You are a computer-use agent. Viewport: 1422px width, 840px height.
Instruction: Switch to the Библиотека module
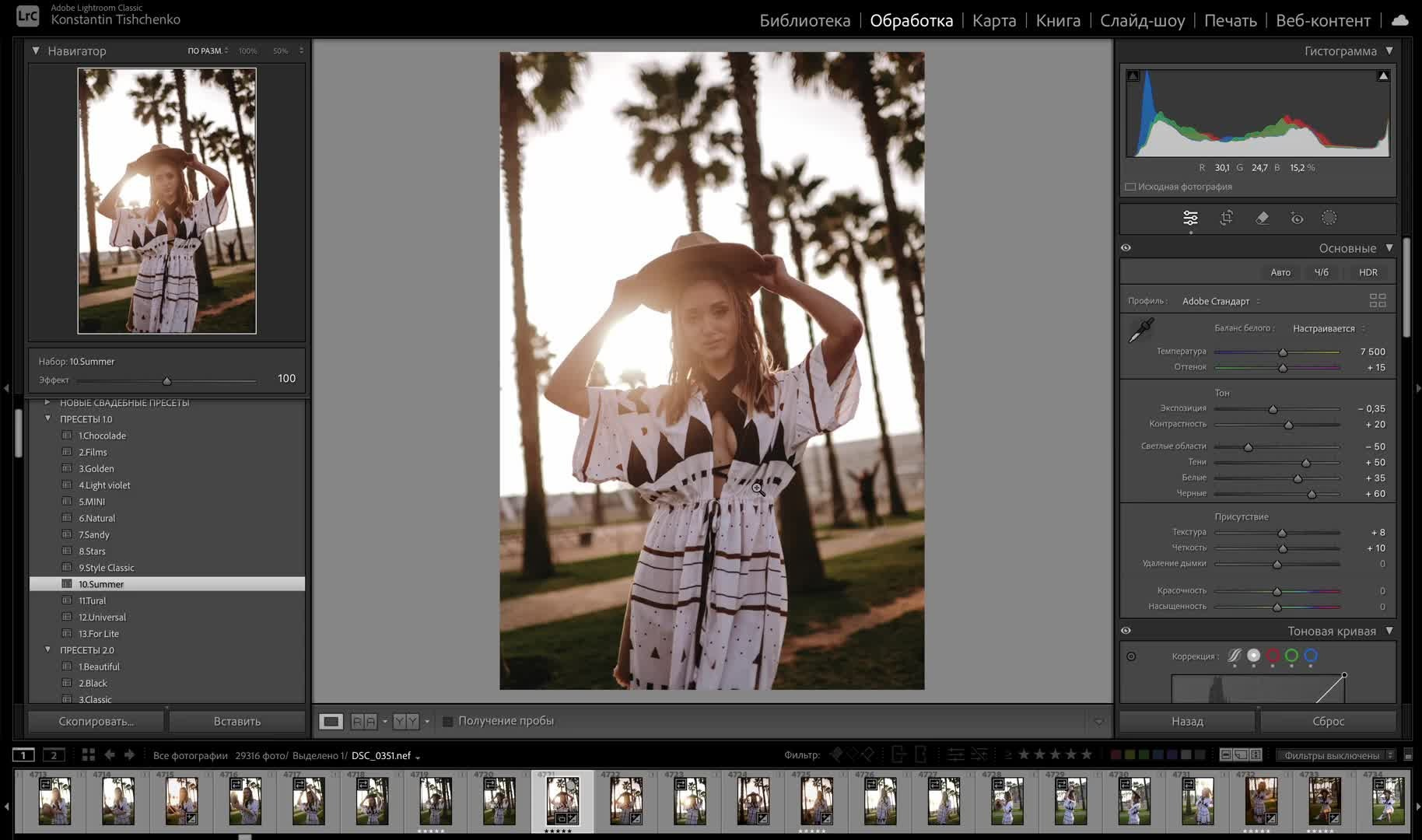[x=804, y=20]
